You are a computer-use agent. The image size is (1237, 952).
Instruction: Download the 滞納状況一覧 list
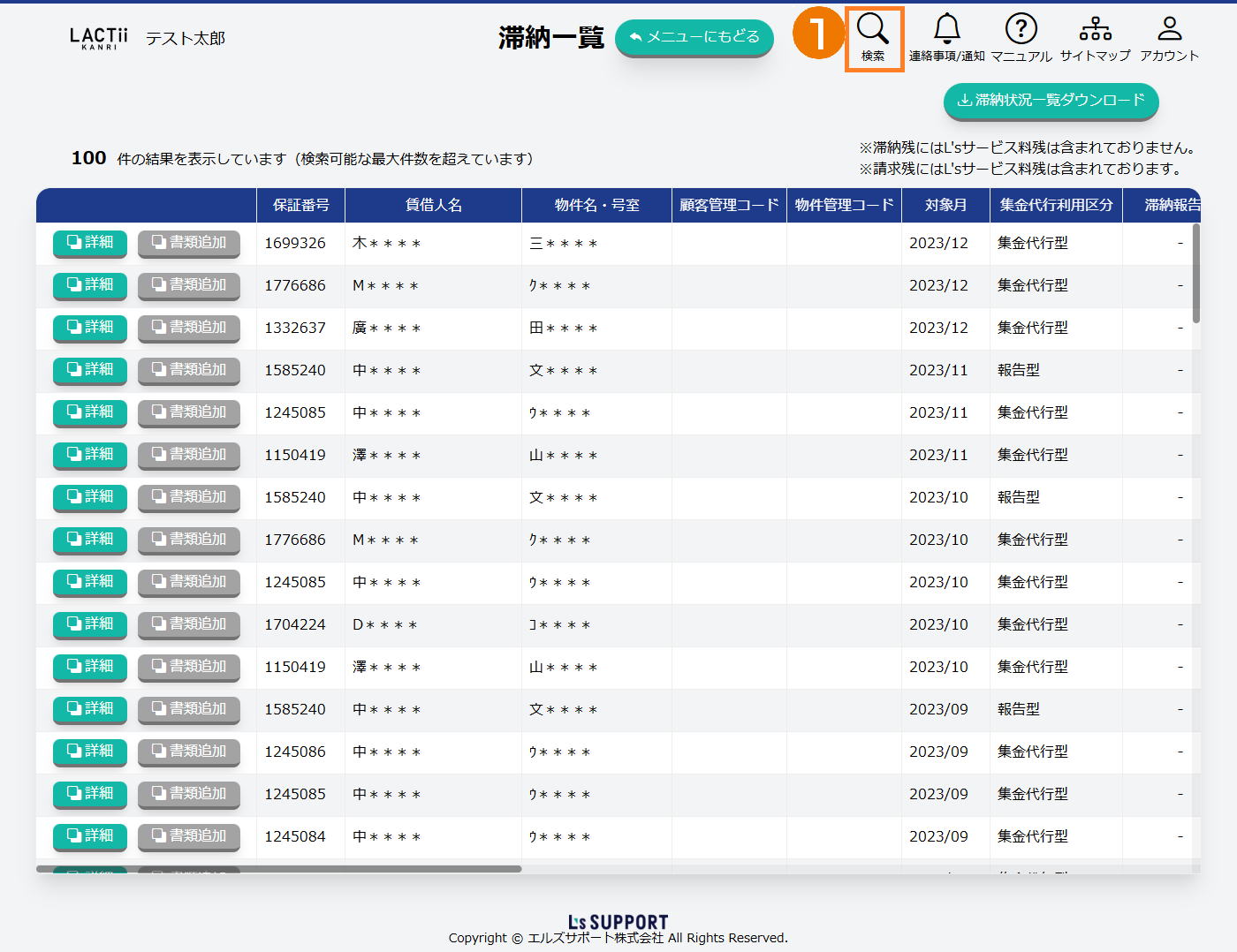click(1051, 101)
